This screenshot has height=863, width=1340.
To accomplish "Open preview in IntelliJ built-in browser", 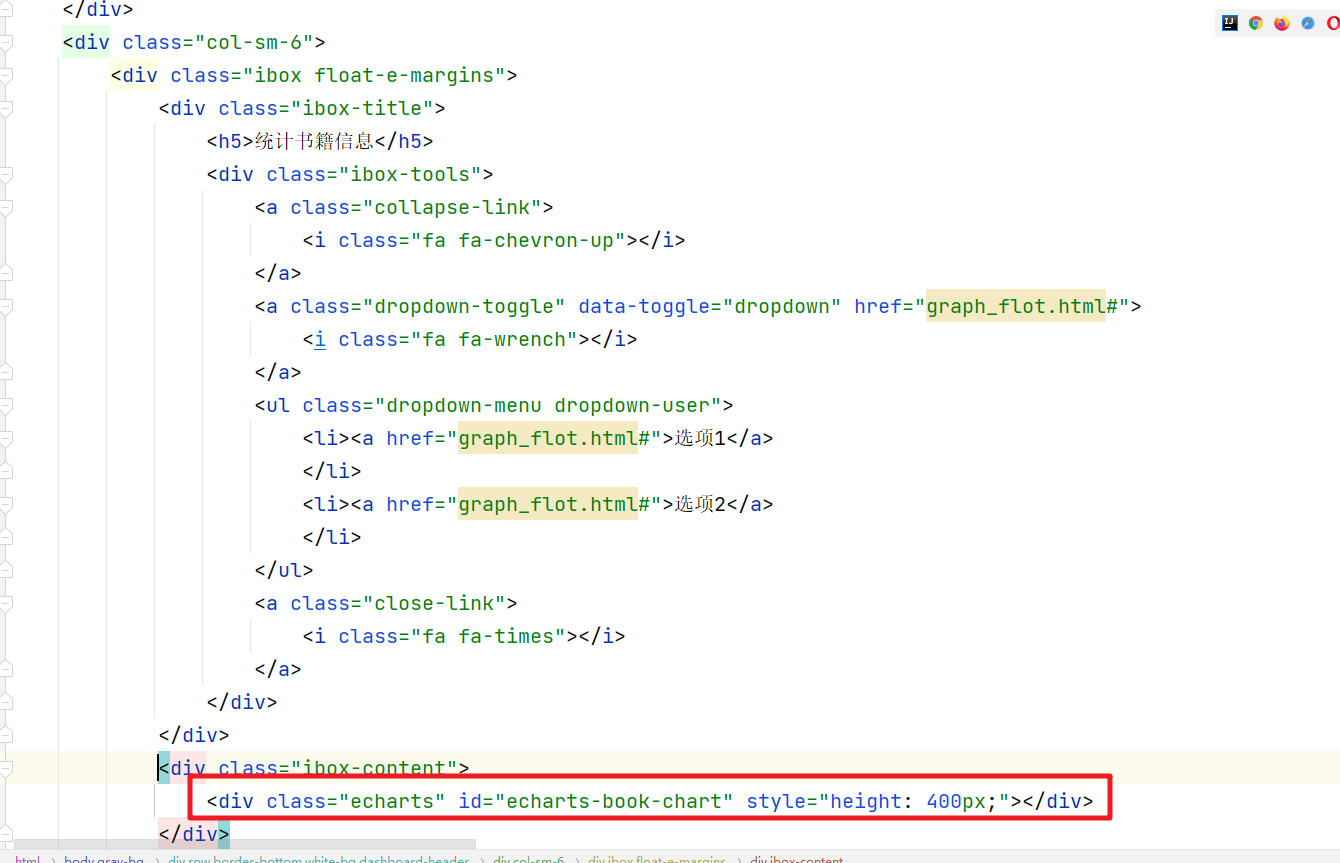I will [x=1230, y=23].
